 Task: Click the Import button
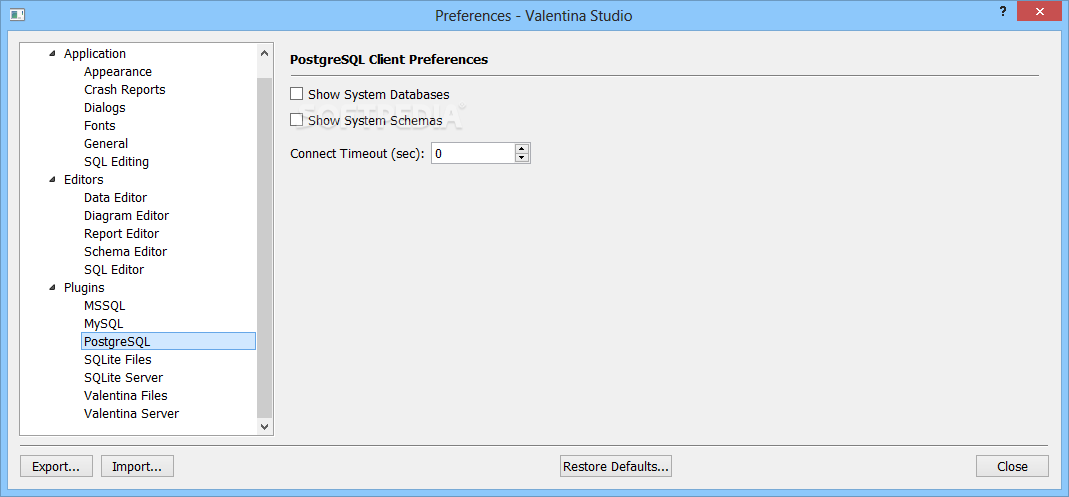[137, 466]
